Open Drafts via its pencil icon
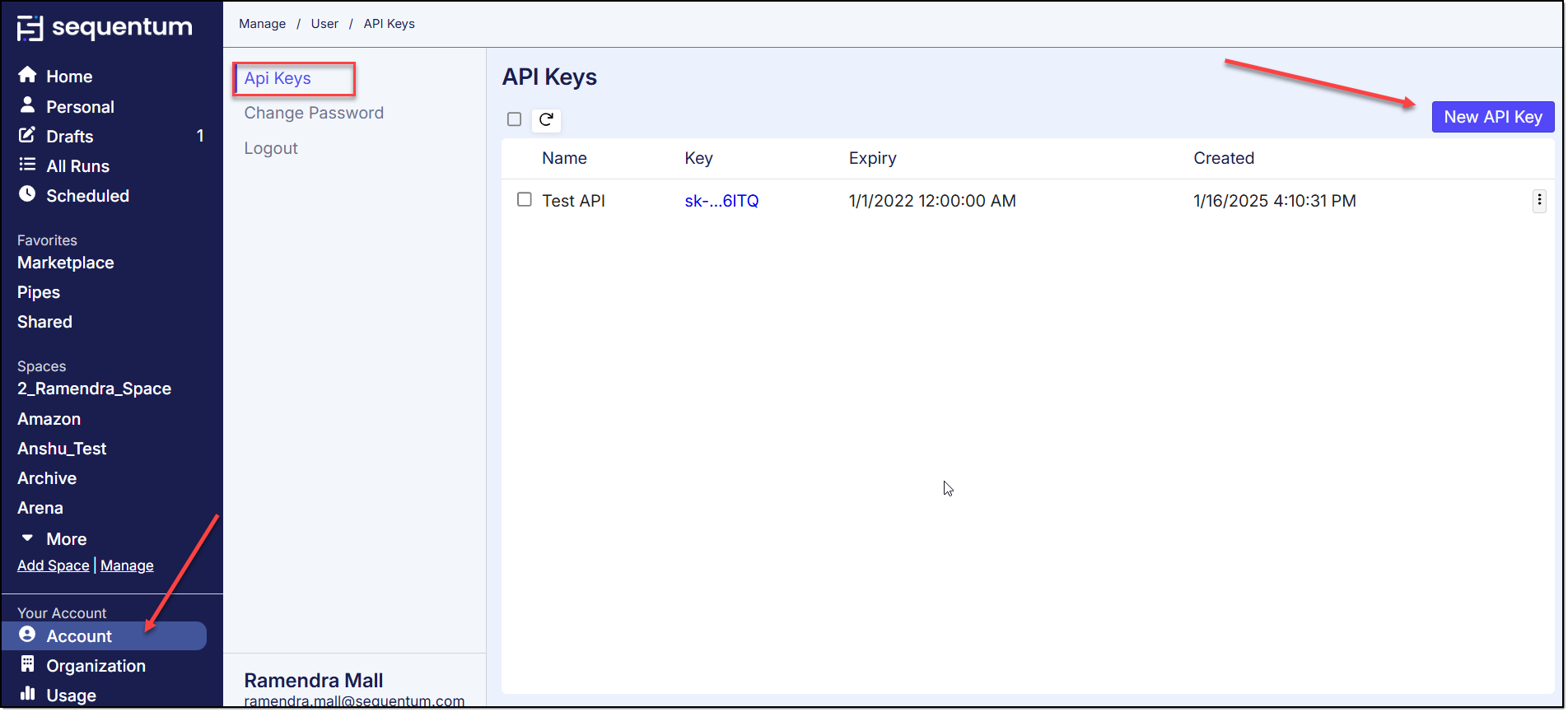This screenshot has width=1568, height=712. pyautogui.click(x=27, y=135)
